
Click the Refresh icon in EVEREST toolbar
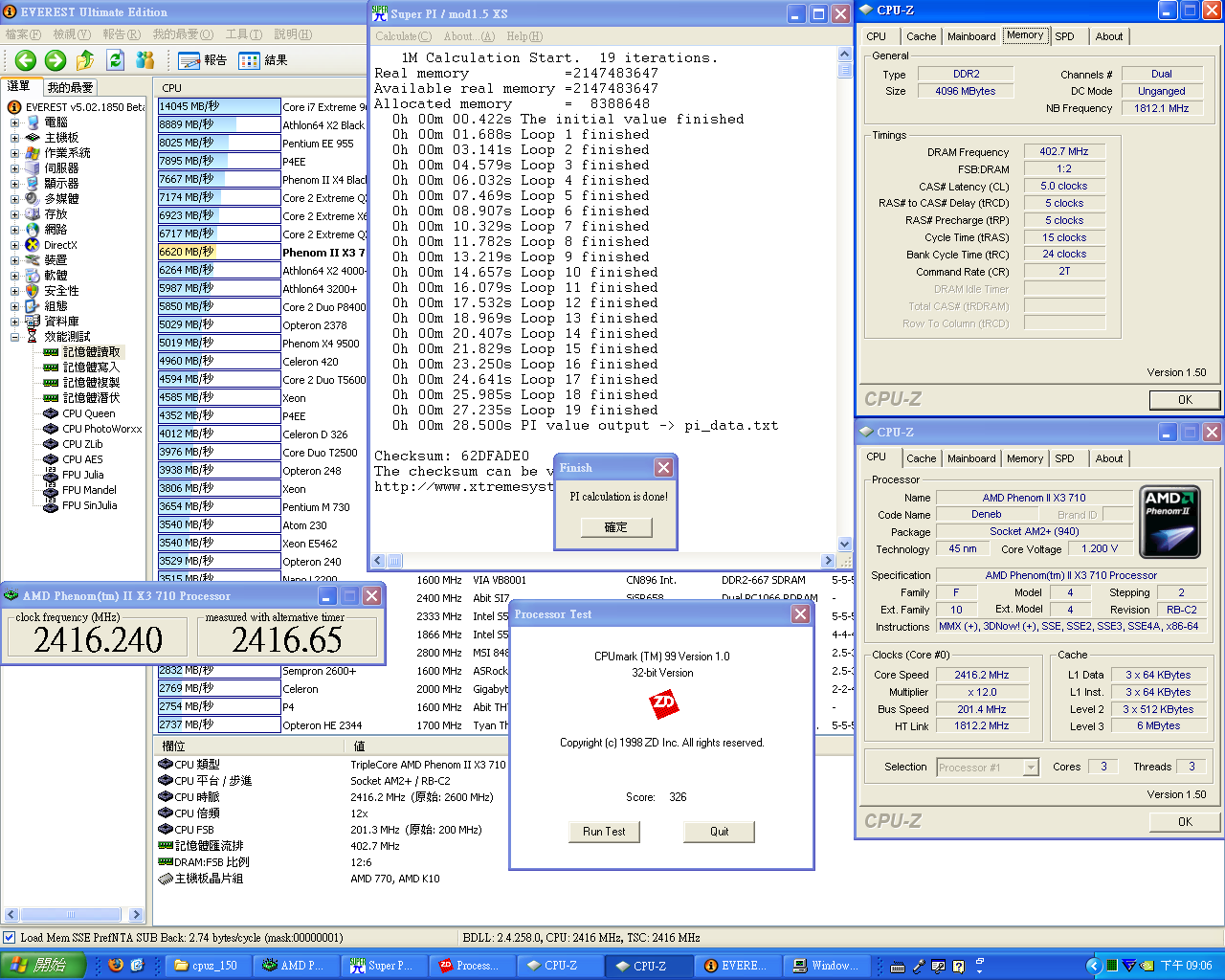pos(116,60)
